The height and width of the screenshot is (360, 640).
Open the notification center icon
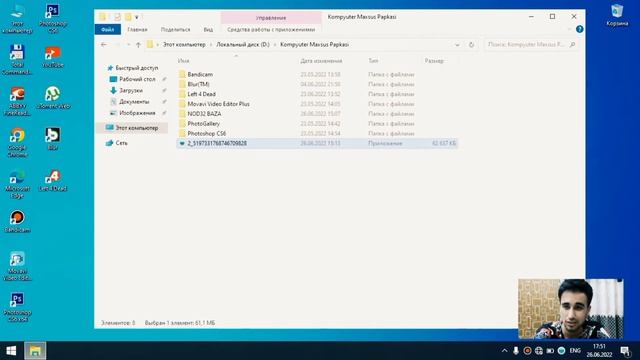[625, 351]
